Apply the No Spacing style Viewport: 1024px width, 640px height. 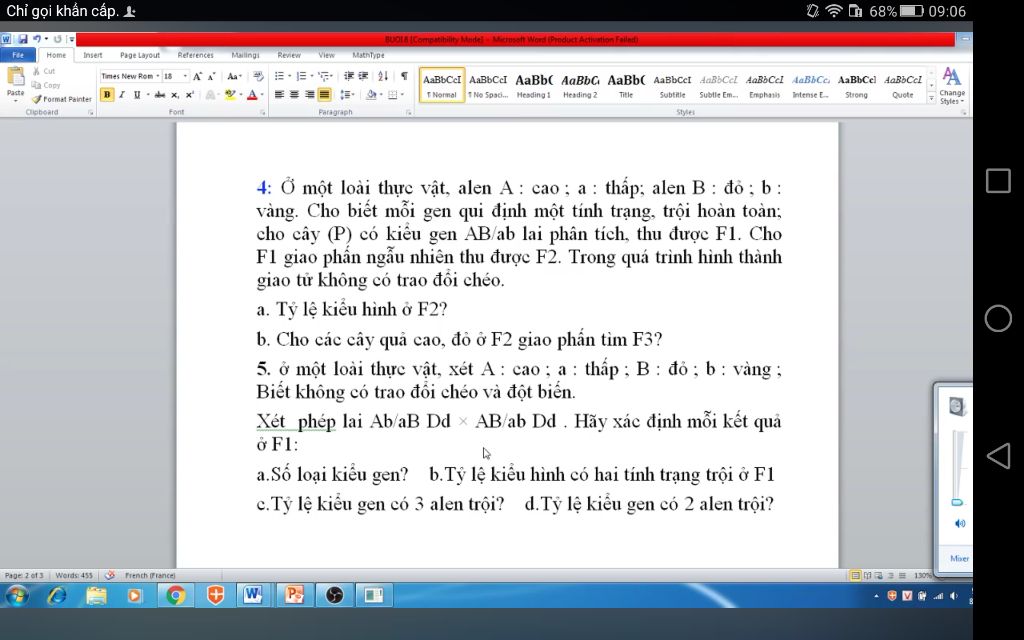pyautogui.click(x=488, y=85)
